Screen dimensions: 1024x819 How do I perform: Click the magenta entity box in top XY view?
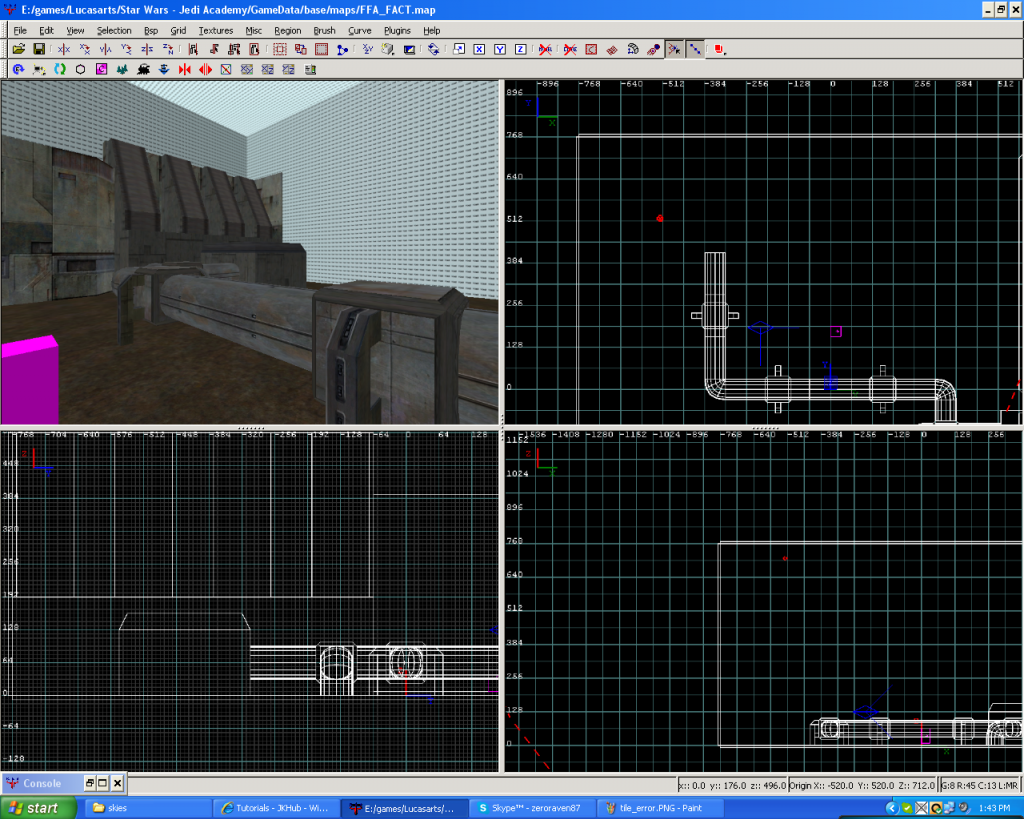836,332
